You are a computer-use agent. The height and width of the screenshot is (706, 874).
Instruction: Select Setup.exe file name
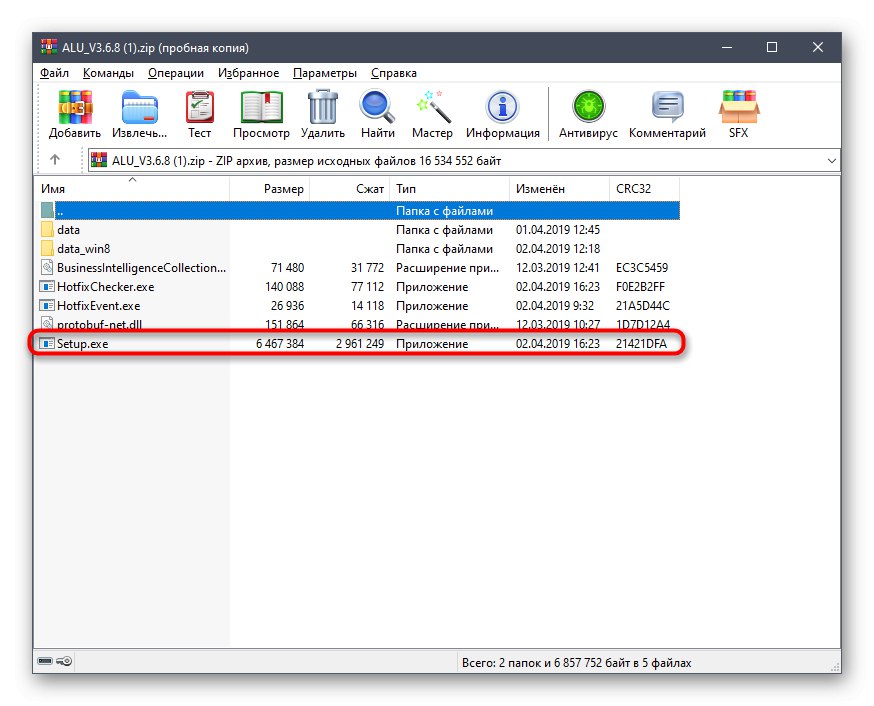82,343
